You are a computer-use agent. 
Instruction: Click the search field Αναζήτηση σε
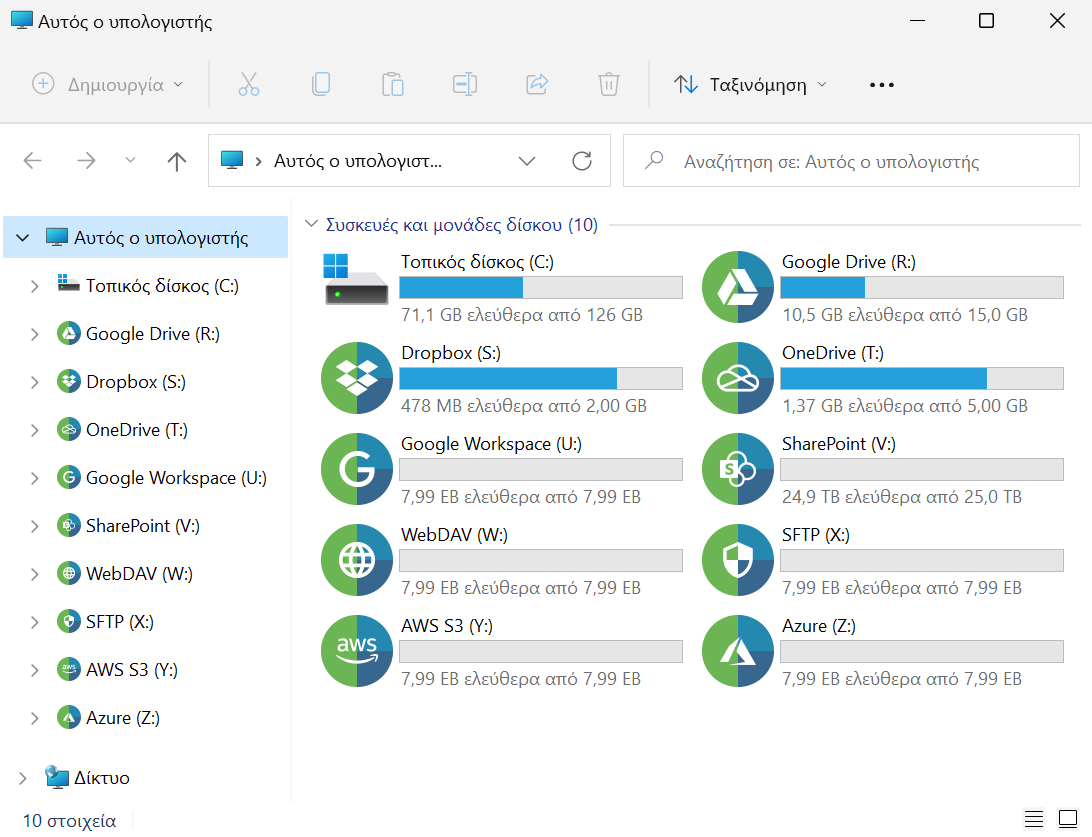(x=851, y=161)
